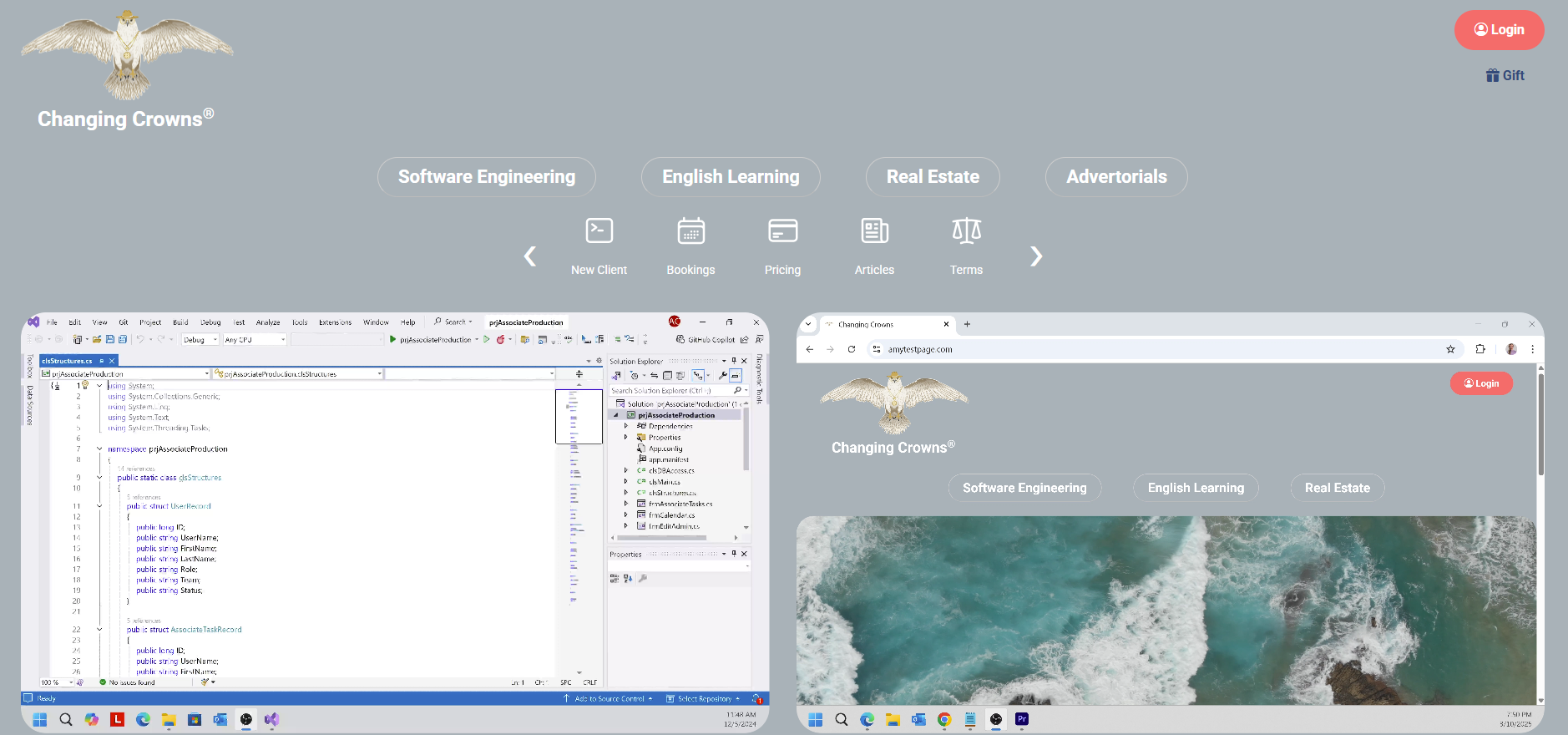This screenshot has width=1568, height=735.
Task: Select the Pricing credit card icon
Action: (x=782, y=231)
